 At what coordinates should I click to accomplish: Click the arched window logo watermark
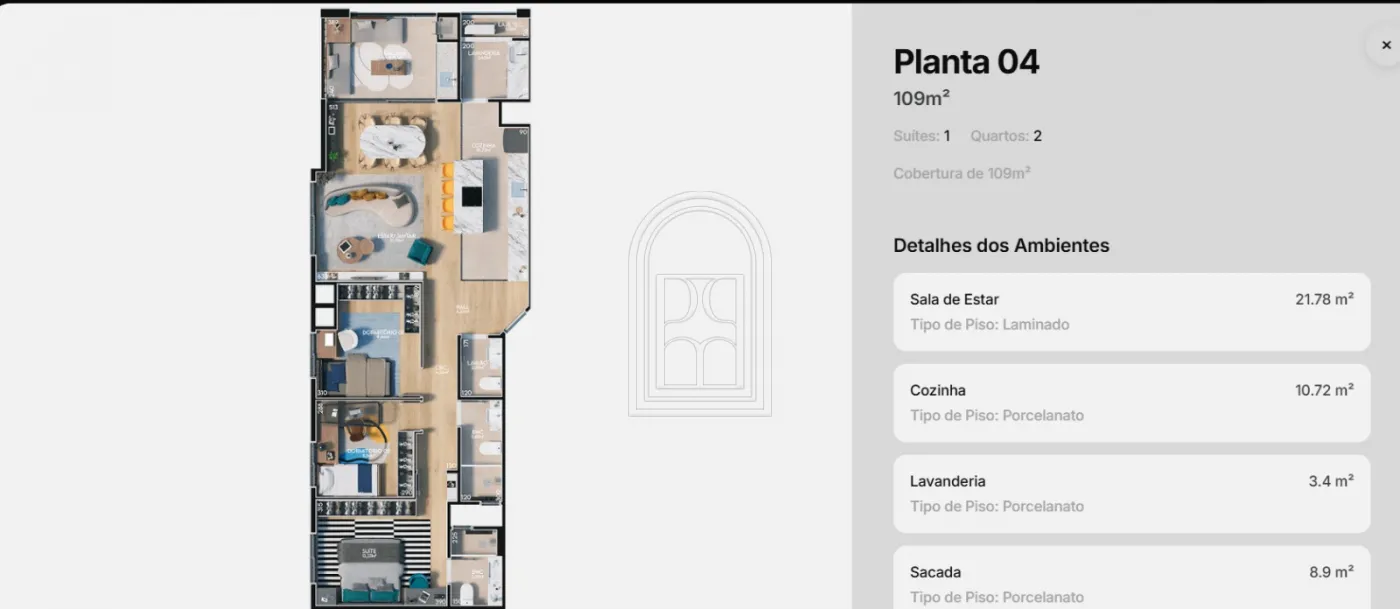[700, 305]
